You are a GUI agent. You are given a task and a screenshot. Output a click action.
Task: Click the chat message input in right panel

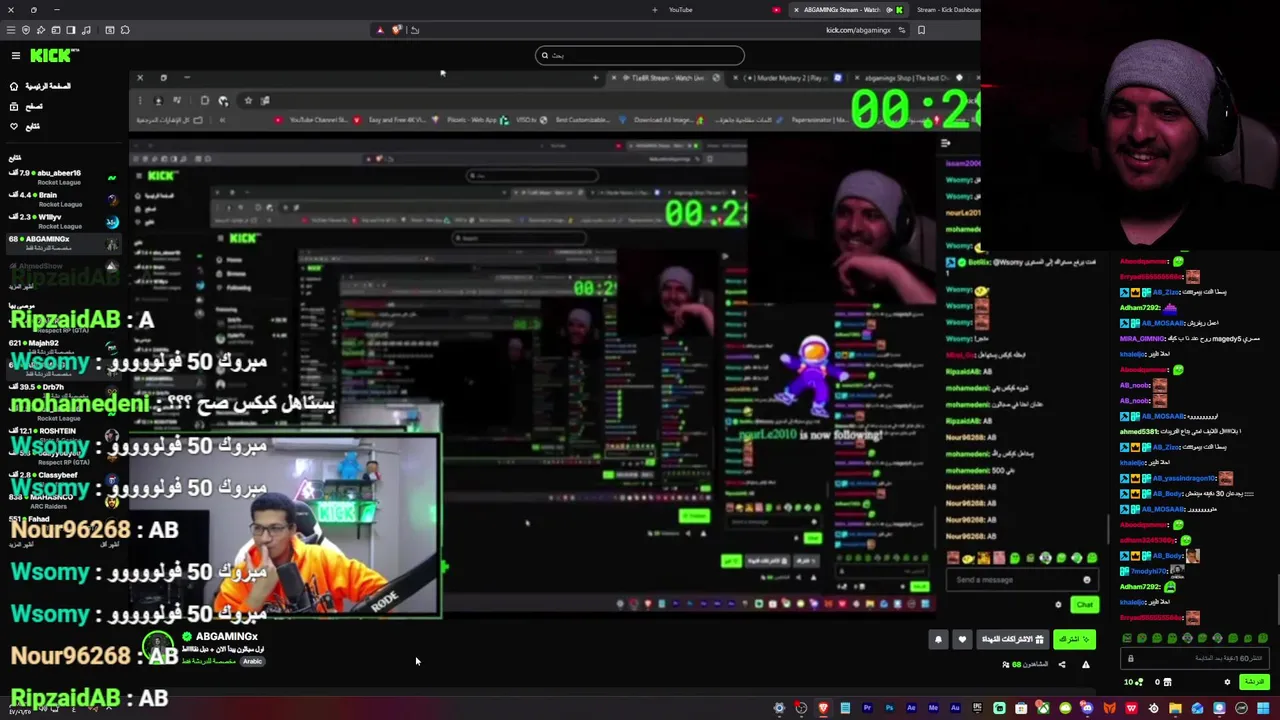coord(1197,658)
